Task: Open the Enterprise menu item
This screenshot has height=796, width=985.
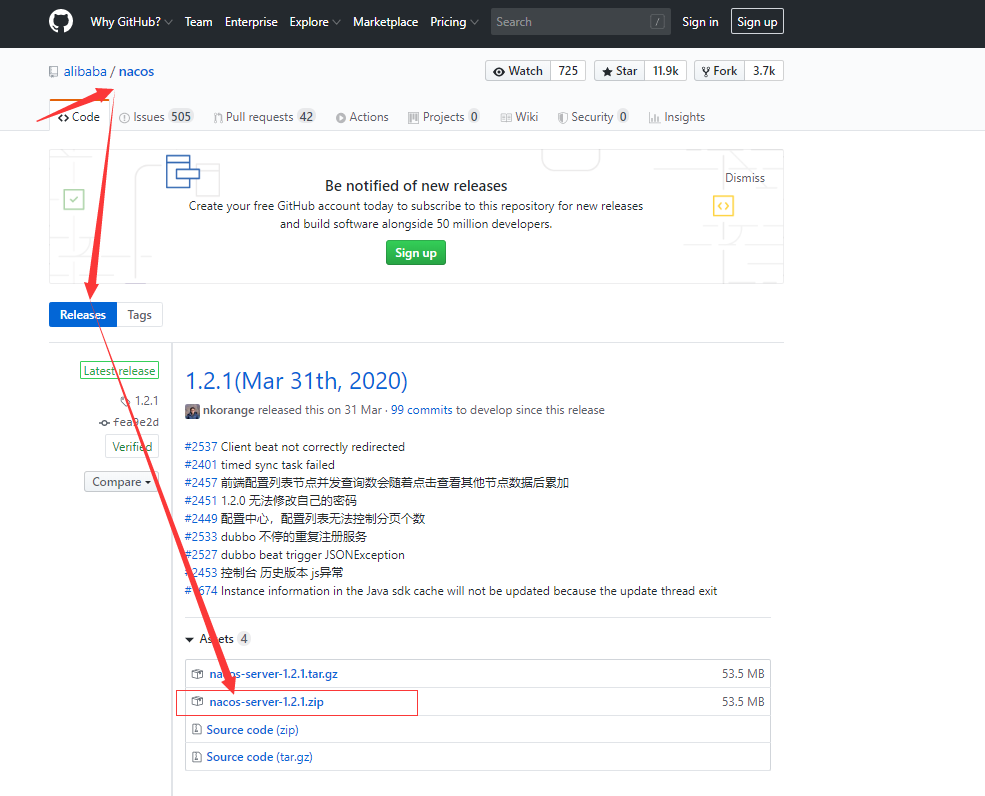Action: [x=251, y=22]
